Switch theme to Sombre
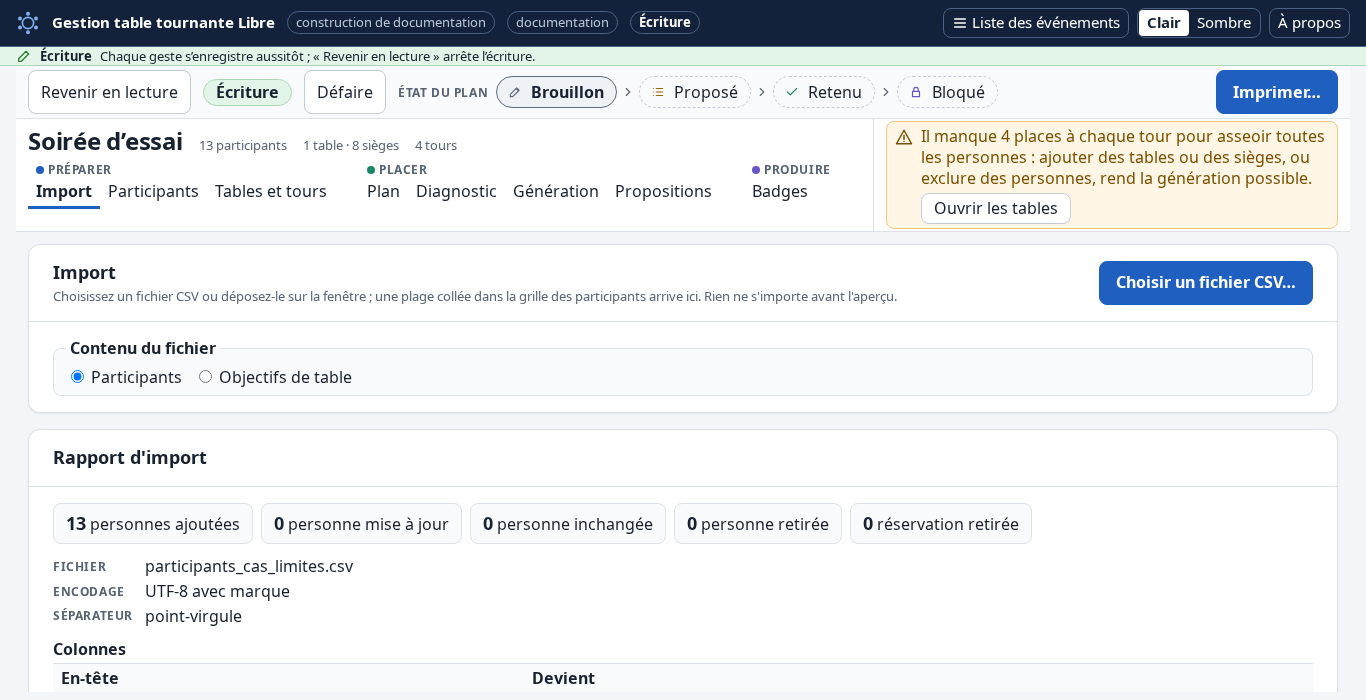The height and width of the screenshot is (700, 1366). click(x=1224, y=23)
